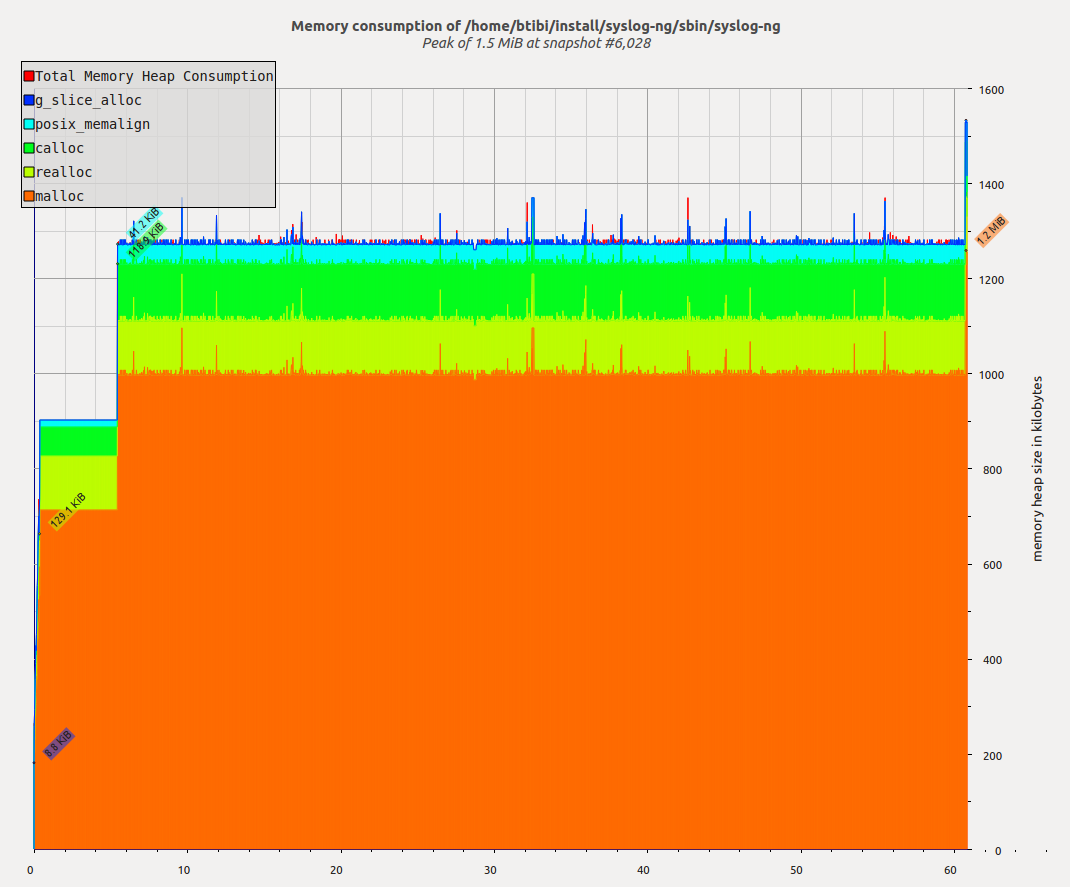This screenshot has width=1070, height=887.
Task: Select the "Total Memory Heap Consumption" legend label
Action: coord(154,76)
